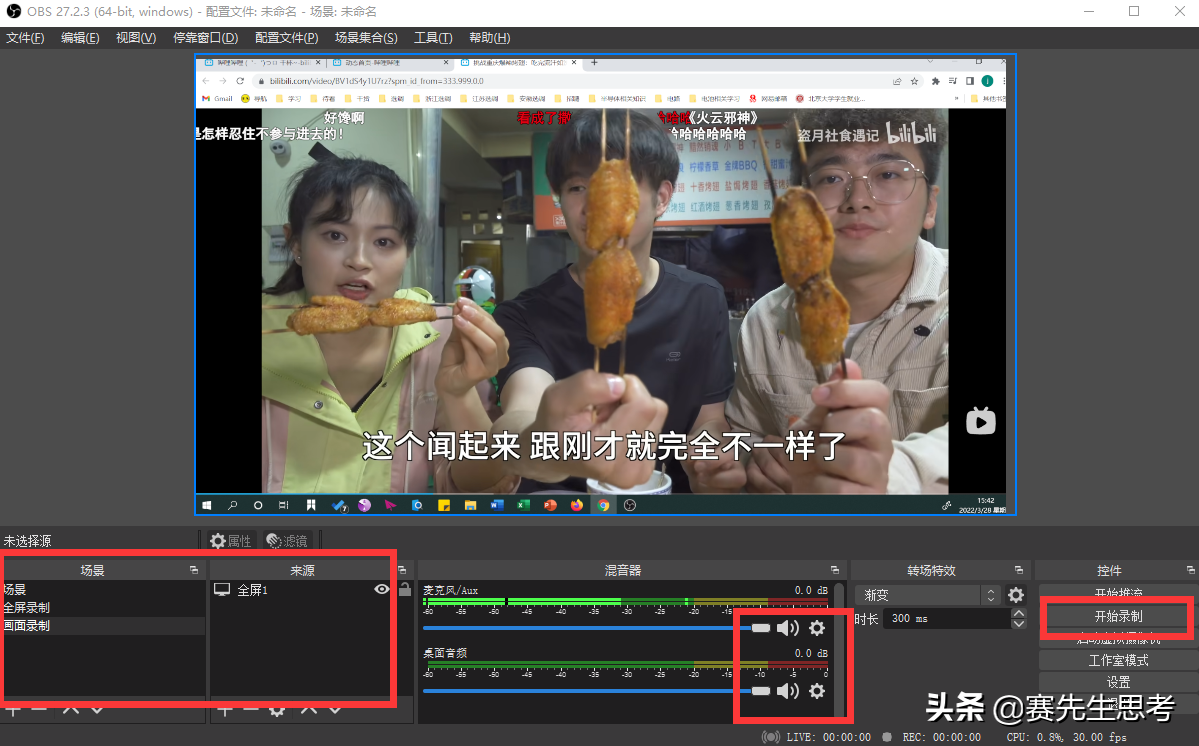Toggle visibility eye of 全屏1 source
This screenshot has width=1199, height=746.
click(382, 589)
